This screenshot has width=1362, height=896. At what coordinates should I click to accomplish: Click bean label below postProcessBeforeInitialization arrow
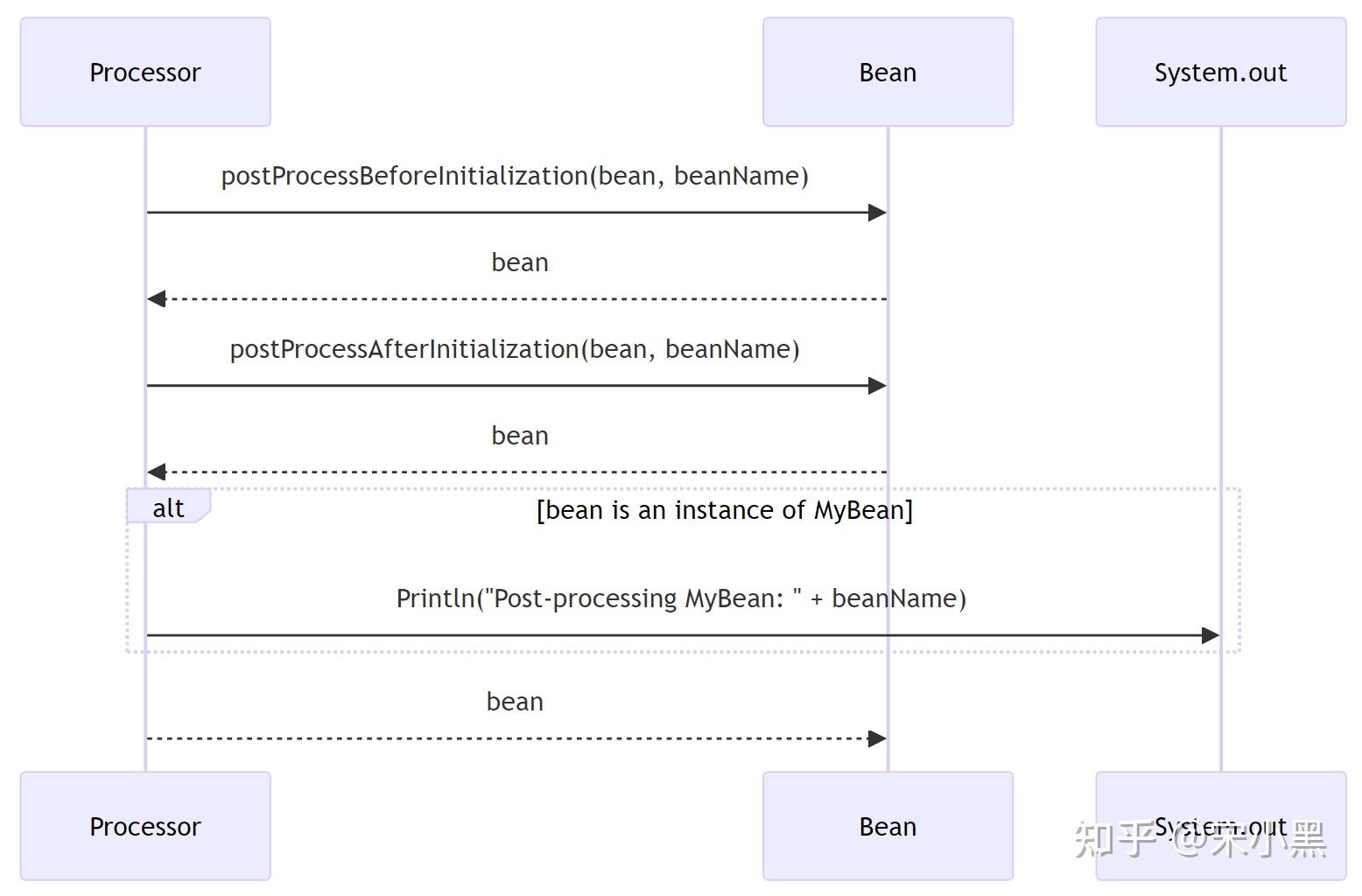click(x=520, y=262)
